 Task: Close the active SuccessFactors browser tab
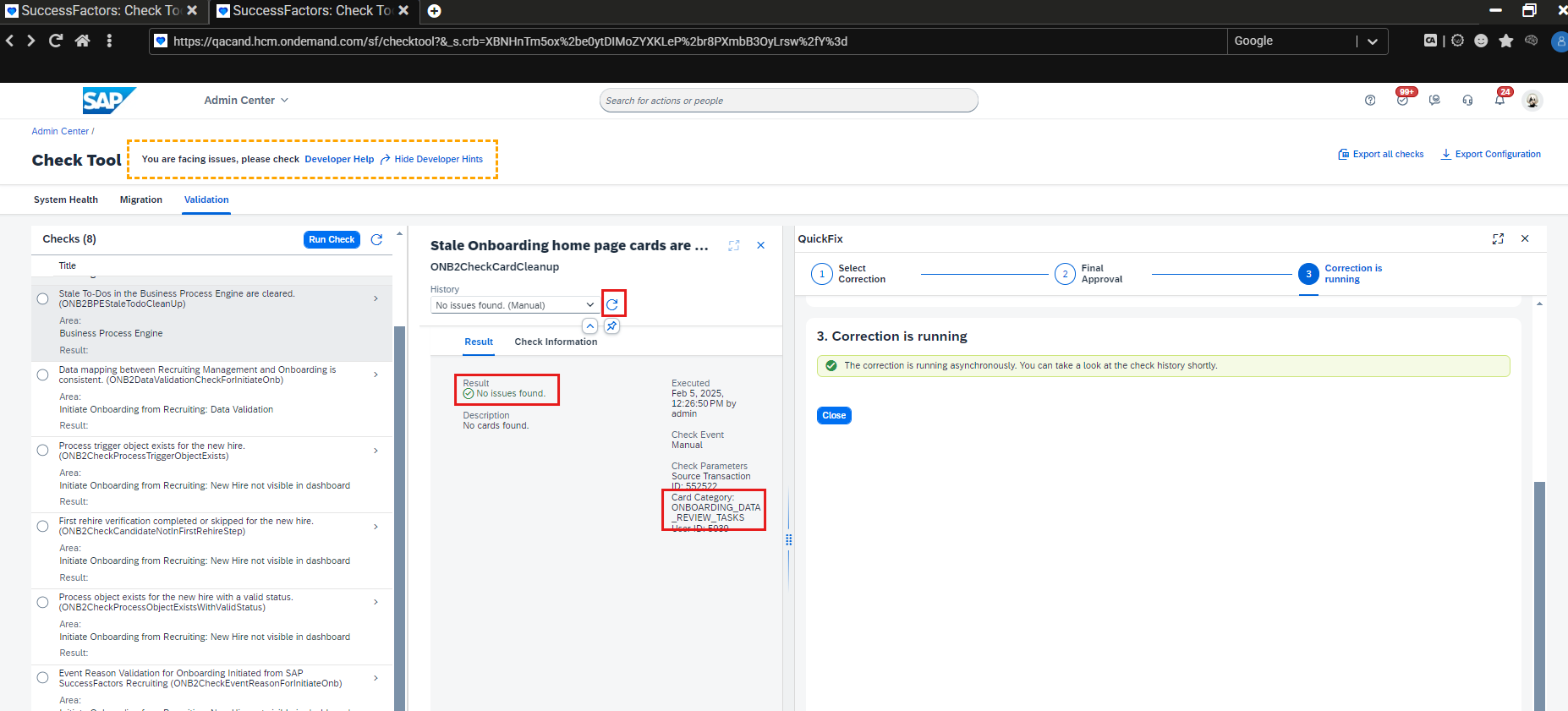404,11
